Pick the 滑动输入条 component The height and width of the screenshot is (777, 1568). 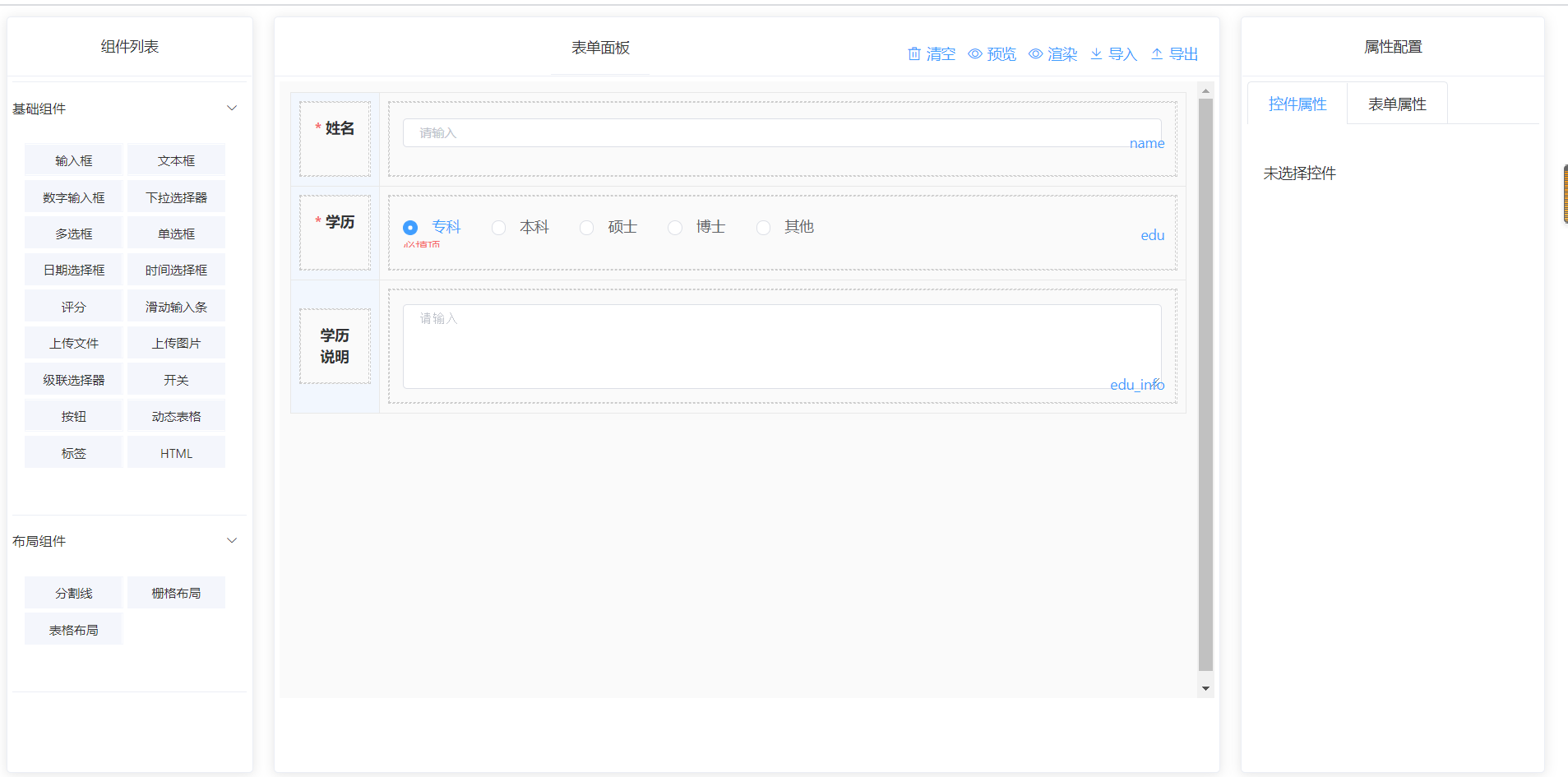(x=176, y=307)
